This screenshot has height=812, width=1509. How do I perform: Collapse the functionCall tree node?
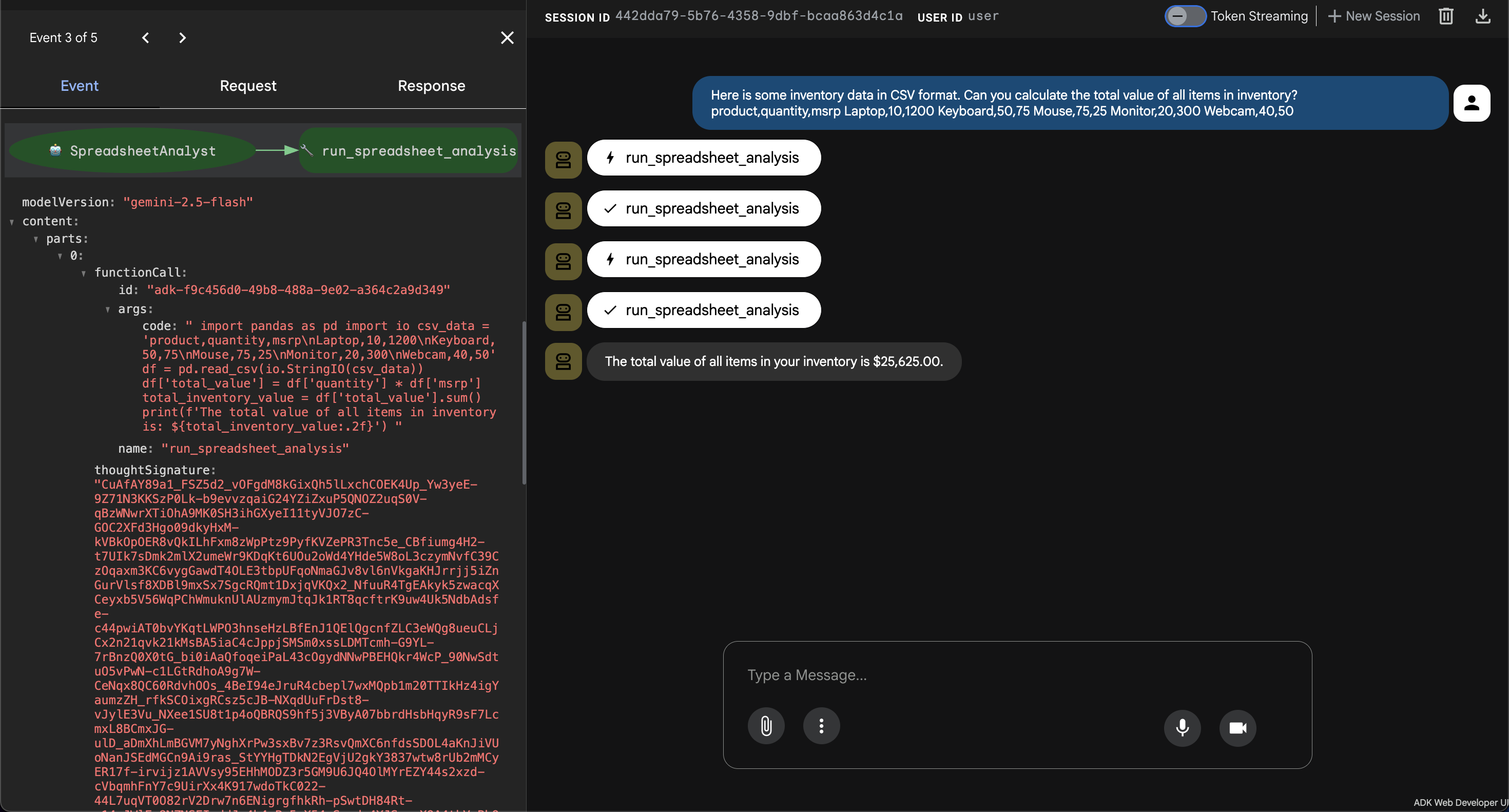click(84, 273)
